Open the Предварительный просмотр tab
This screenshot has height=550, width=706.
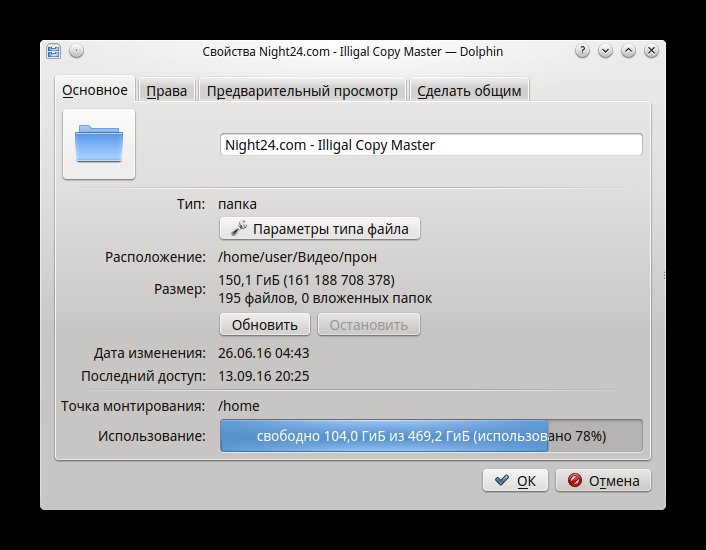[x=302, y=91]
